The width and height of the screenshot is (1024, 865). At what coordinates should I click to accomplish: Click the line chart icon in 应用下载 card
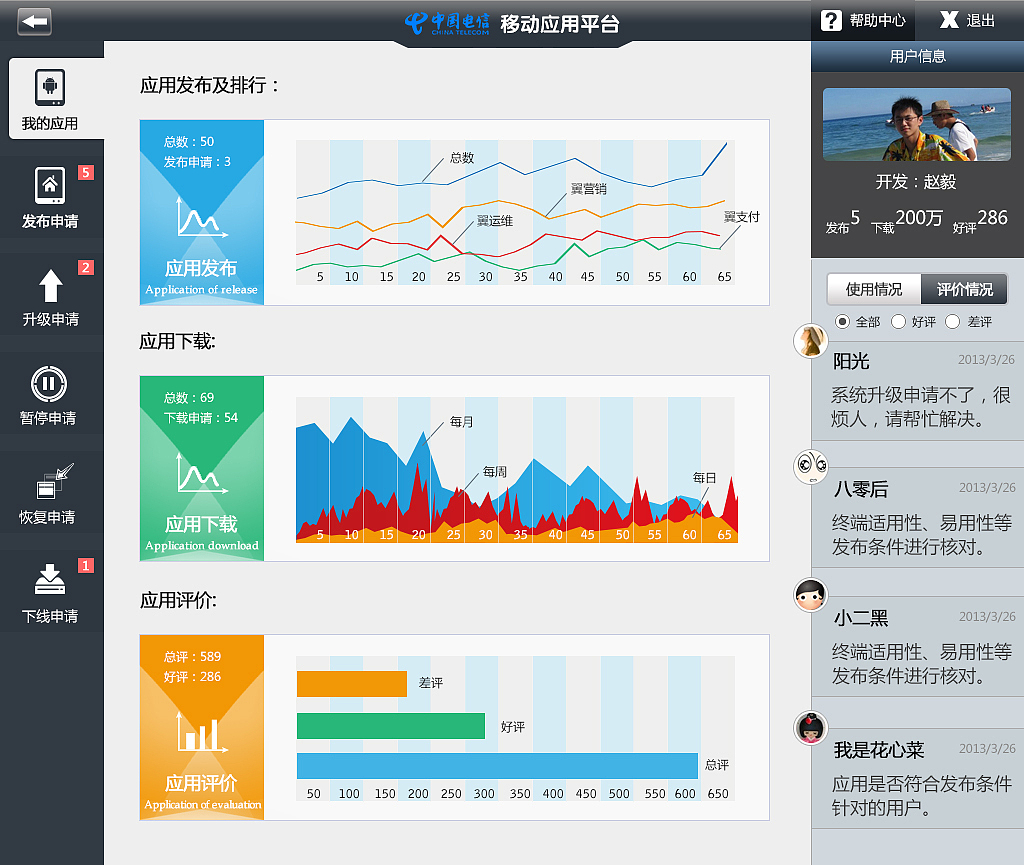[201, 473]
